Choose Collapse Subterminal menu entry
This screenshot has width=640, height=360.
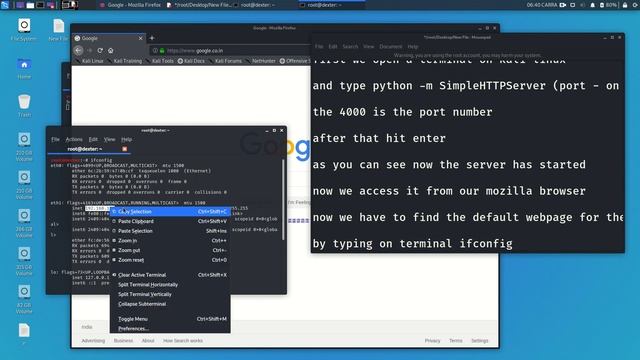pyautogui.click(x=170, y=304)
